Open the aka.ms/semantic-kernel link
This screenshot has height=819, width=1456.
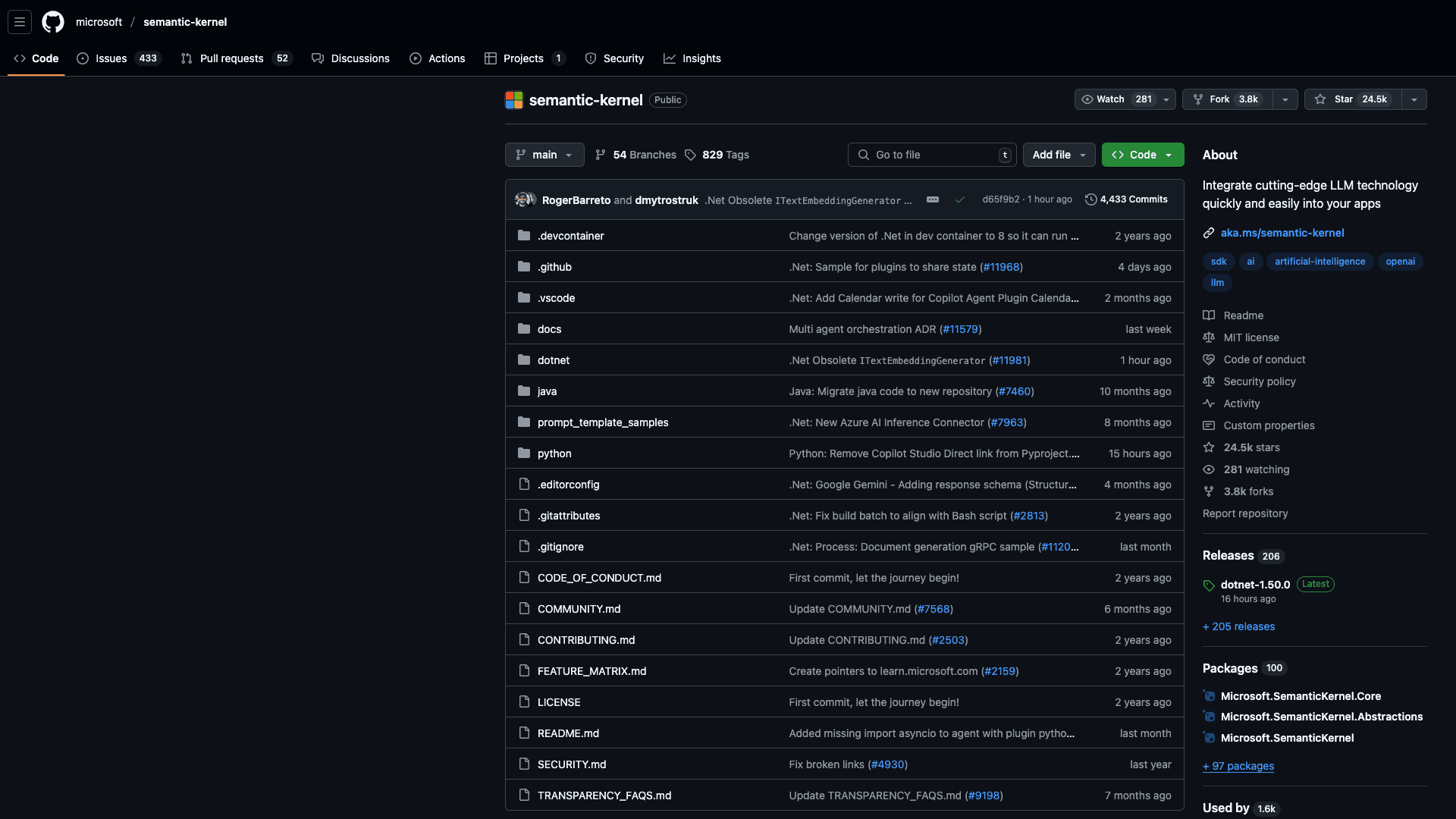[1282, 233]
